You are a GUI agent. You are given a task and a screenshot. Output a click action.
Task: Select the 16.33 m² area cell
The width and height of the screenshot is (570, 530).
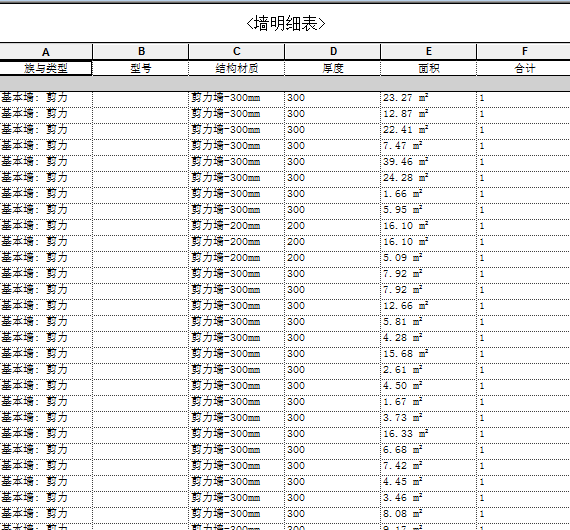429,434
